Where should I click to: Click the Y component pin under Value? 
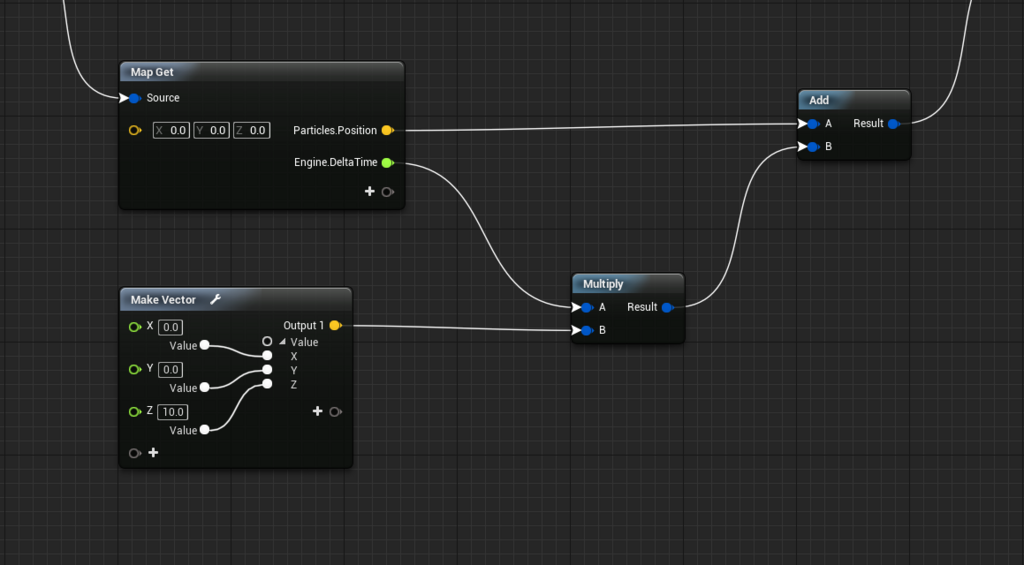coord(267,370)
